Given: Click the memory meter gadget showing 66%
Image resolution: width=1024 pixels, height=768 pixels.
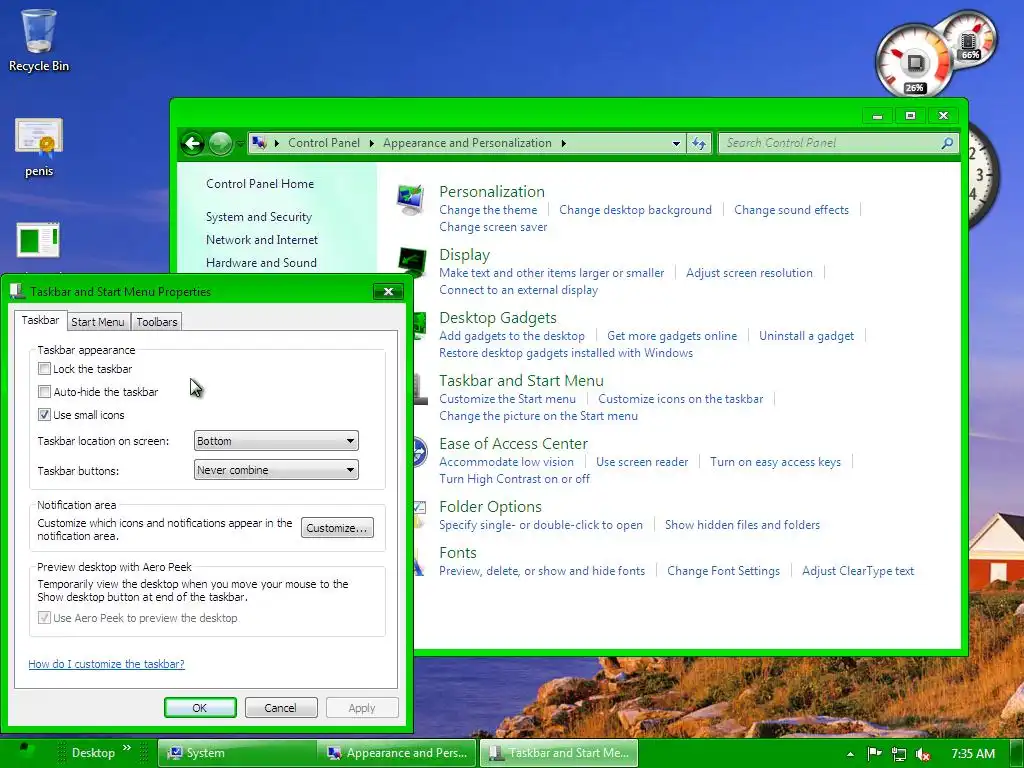Looking at the screenshot, I should coord(970,40).
